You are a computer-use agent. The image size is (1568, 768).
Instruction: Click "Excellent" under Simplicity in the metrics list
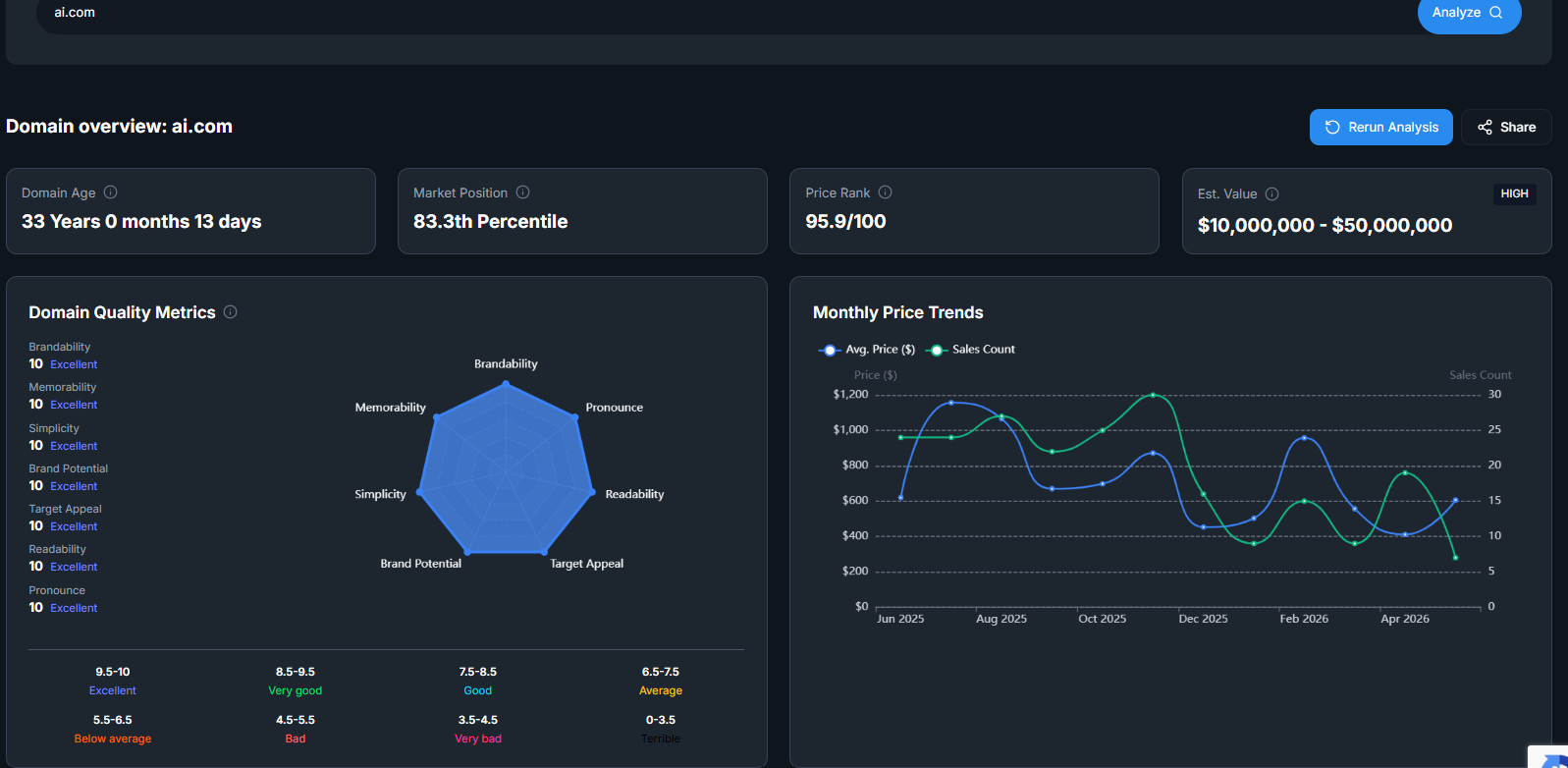(x=74, y=446)
